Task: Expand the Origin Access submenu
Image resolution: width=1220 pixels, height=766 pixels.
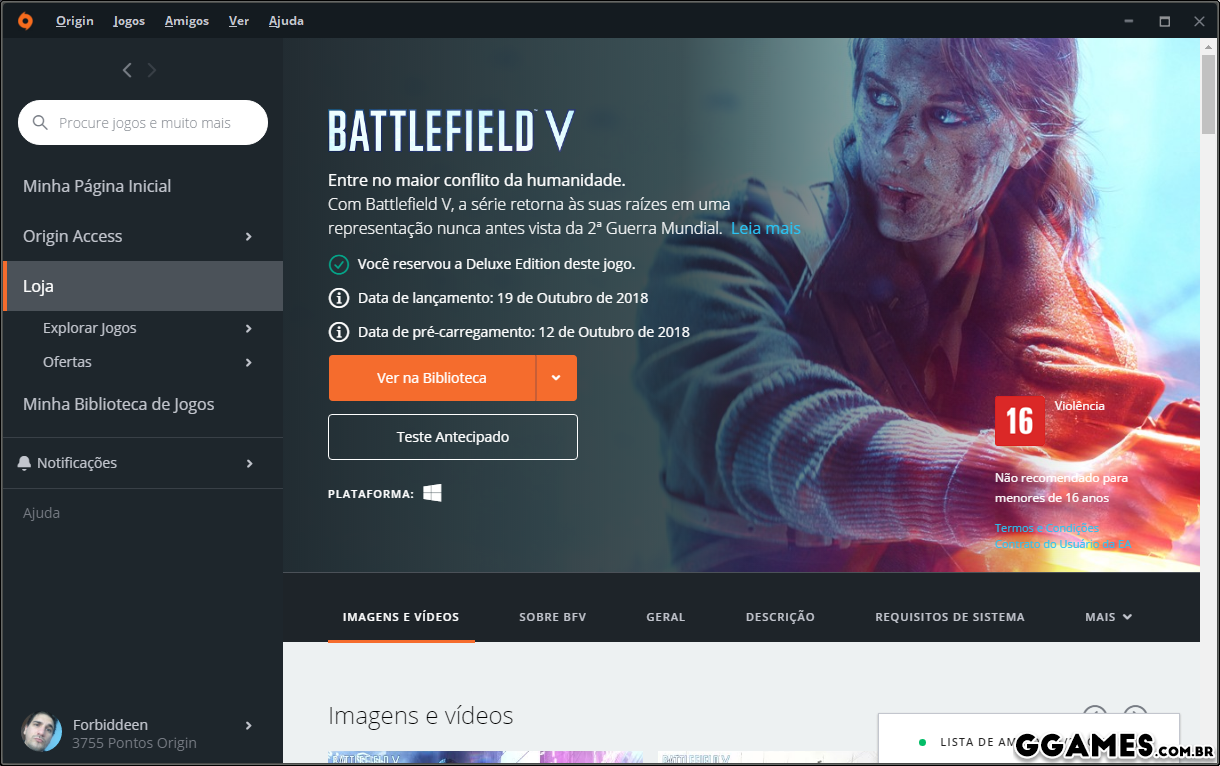Action: point(249,237)
